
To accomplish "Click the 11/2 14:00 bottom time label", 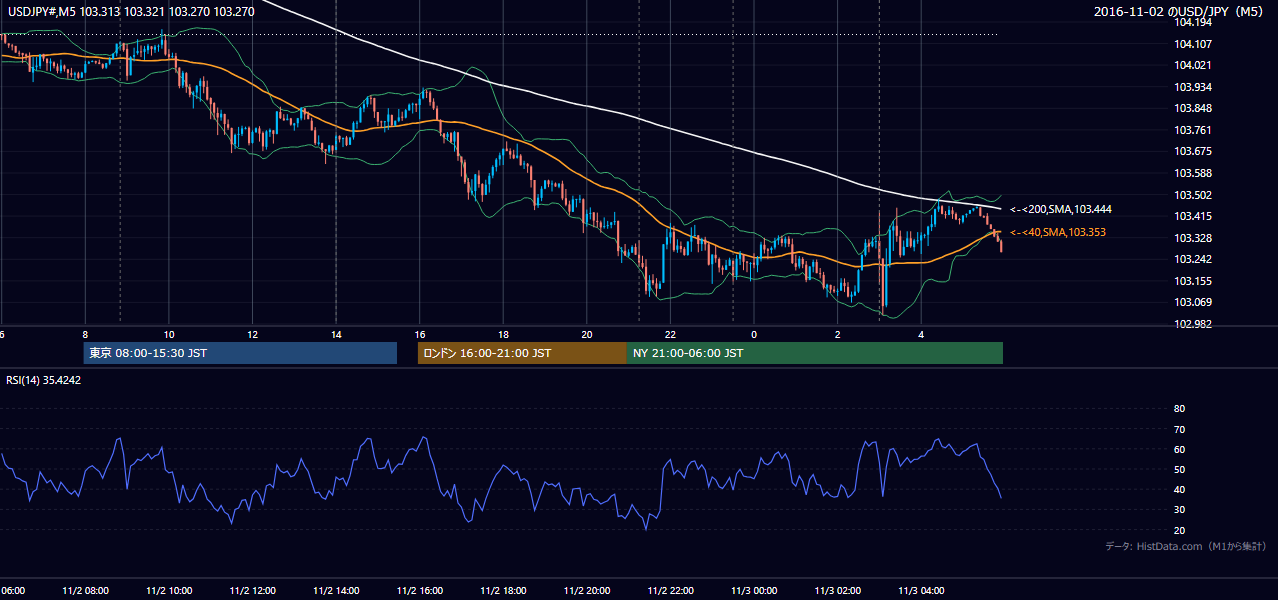I will pos(336,591).
